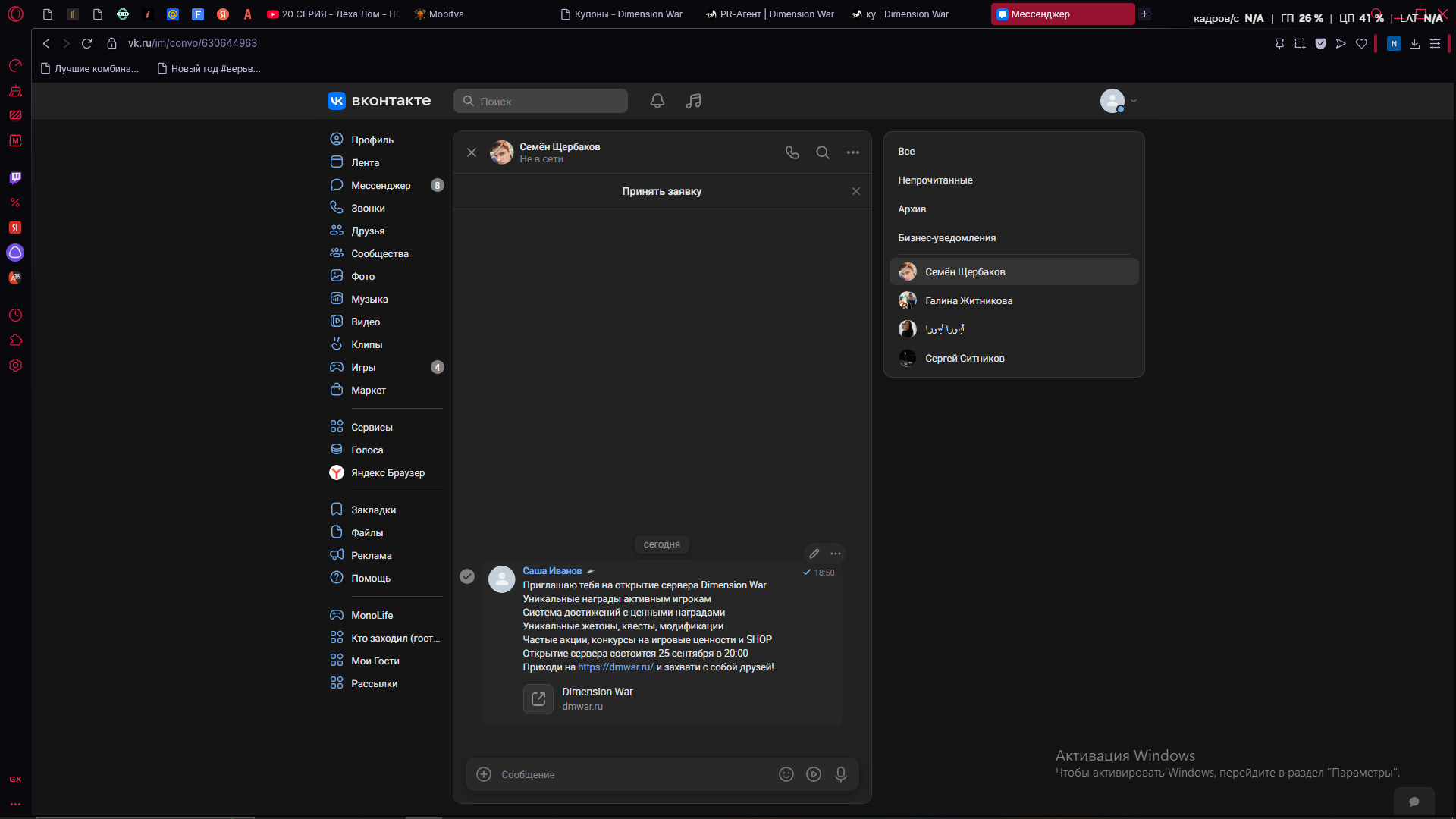1456x819 pixels.
Task: Select the Все chats filter
Action: click(x=1014, y=152)
